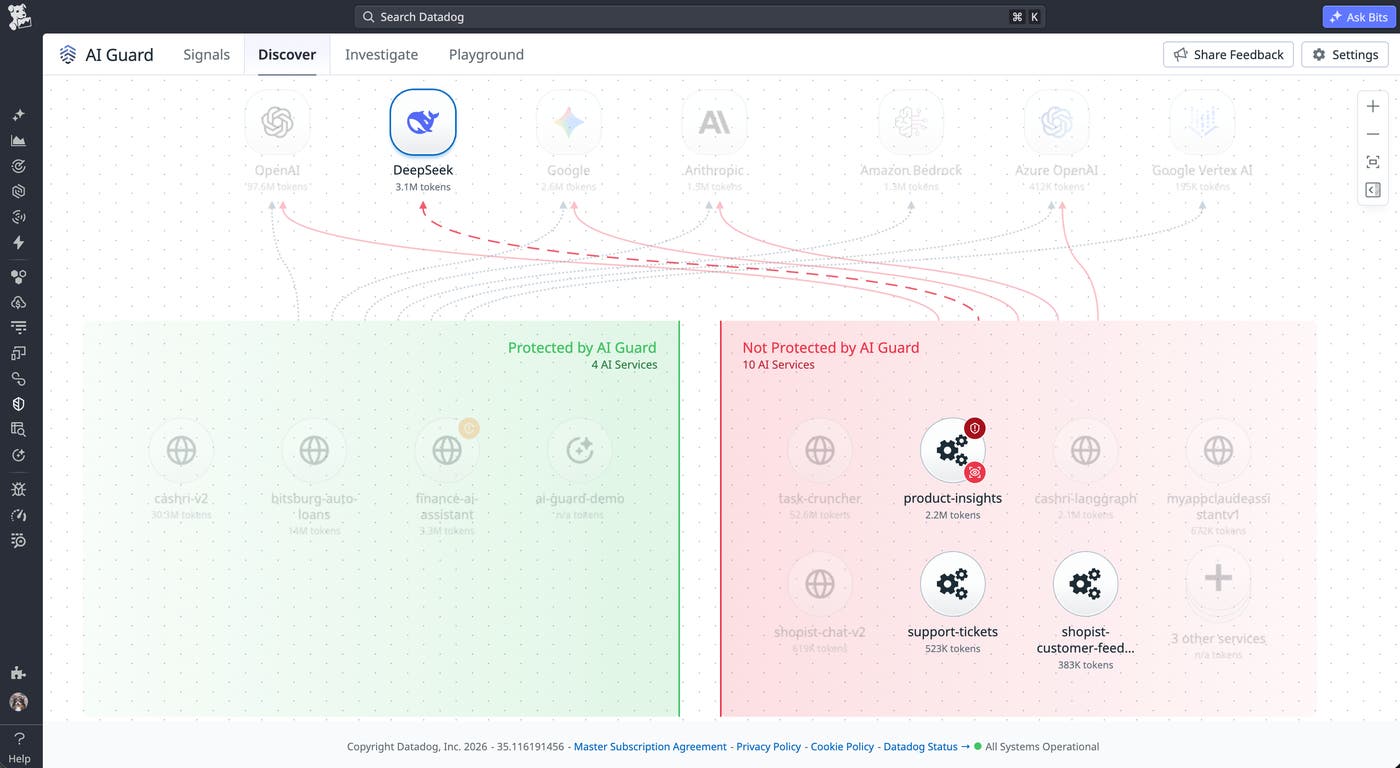Click the red eye badge on product-insights
This screenshot has width=1400, height=768.
(975, 472)
